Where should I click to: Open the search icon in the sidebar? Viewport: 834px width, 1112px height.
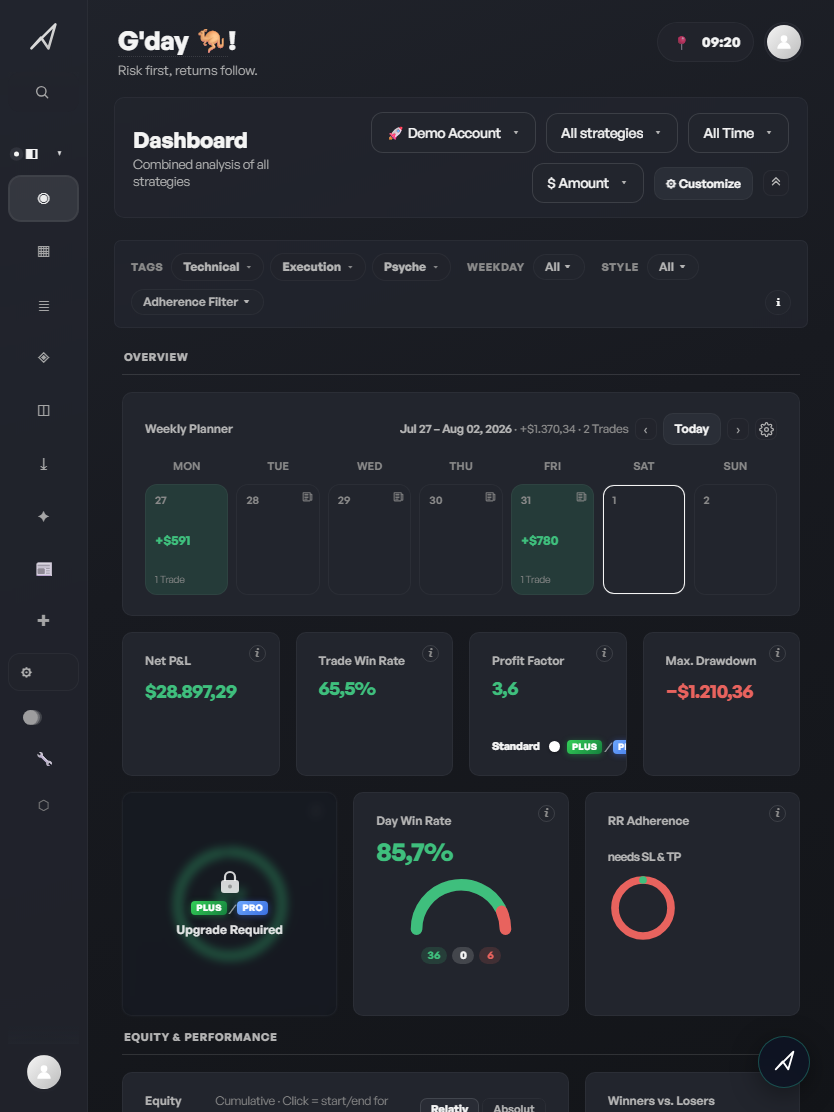tap(42, 92)
